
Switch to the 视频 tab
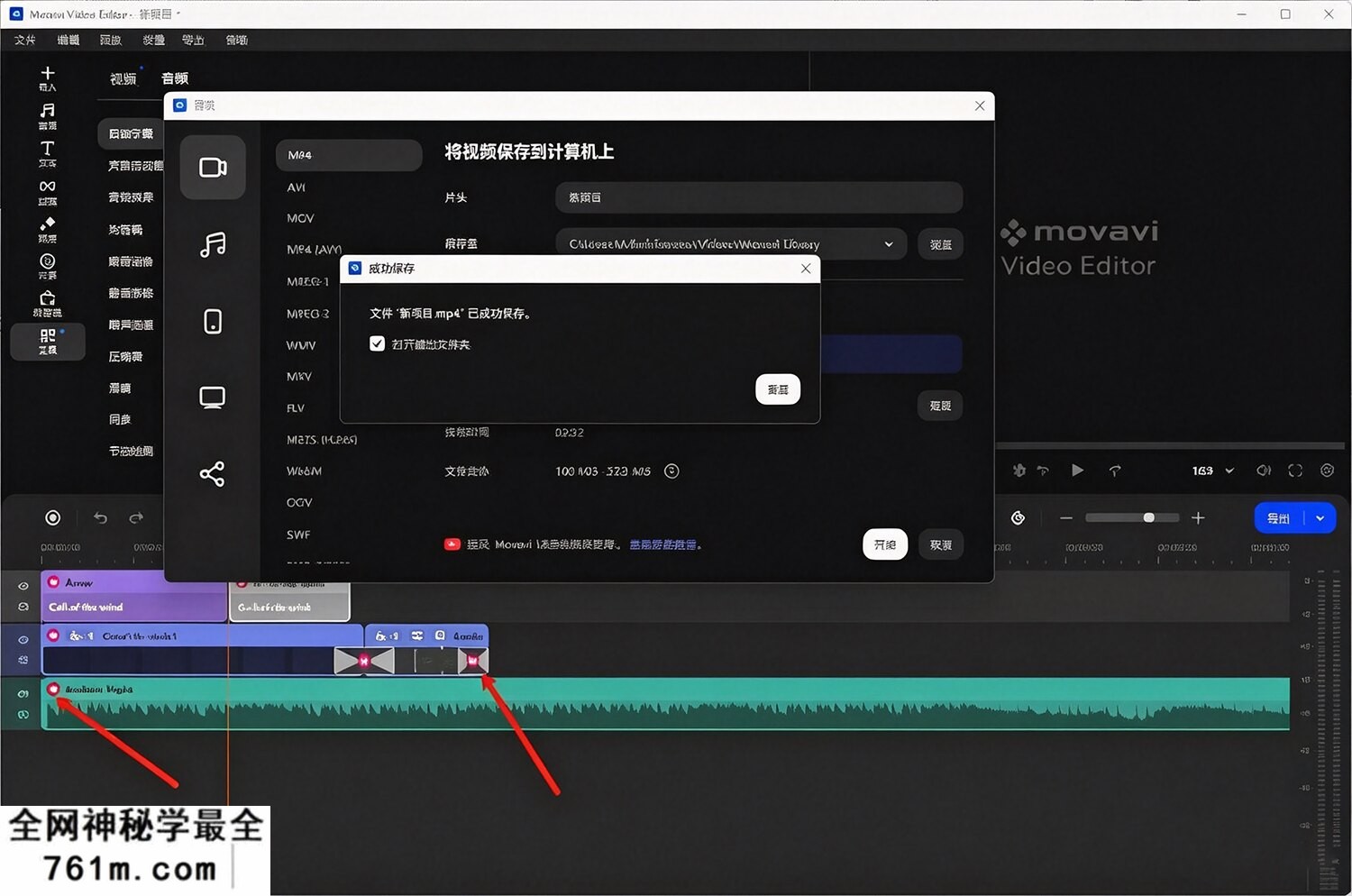(123, 79)
